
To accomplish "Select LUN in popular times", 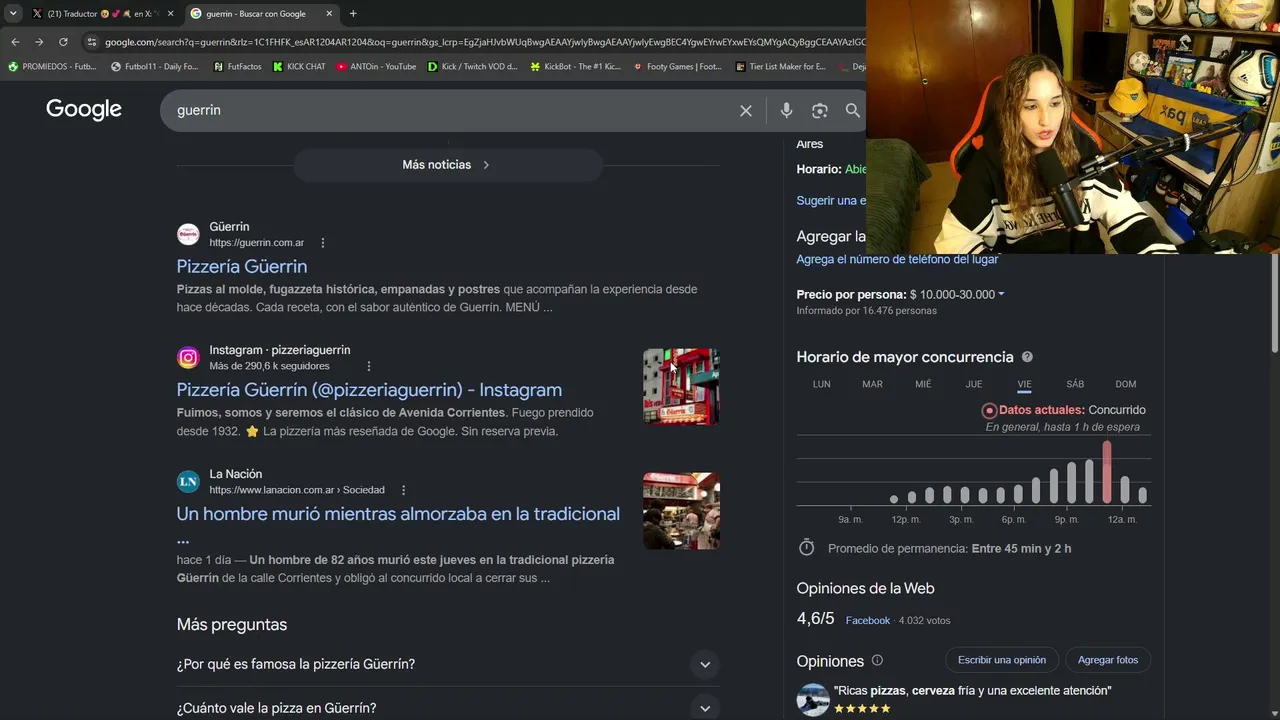I will point(822,384).
